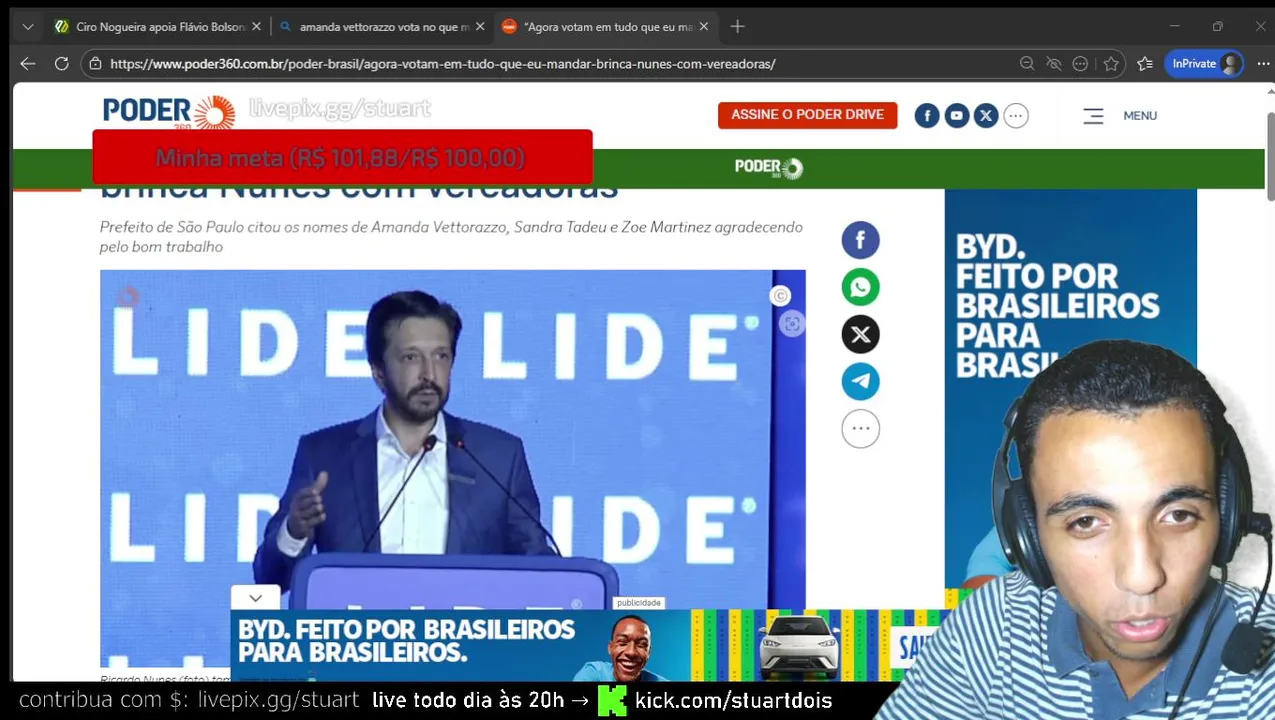1275x720 pixels.
Task: Open the BYD sidebar advertisement
Action: point(1070,390)
